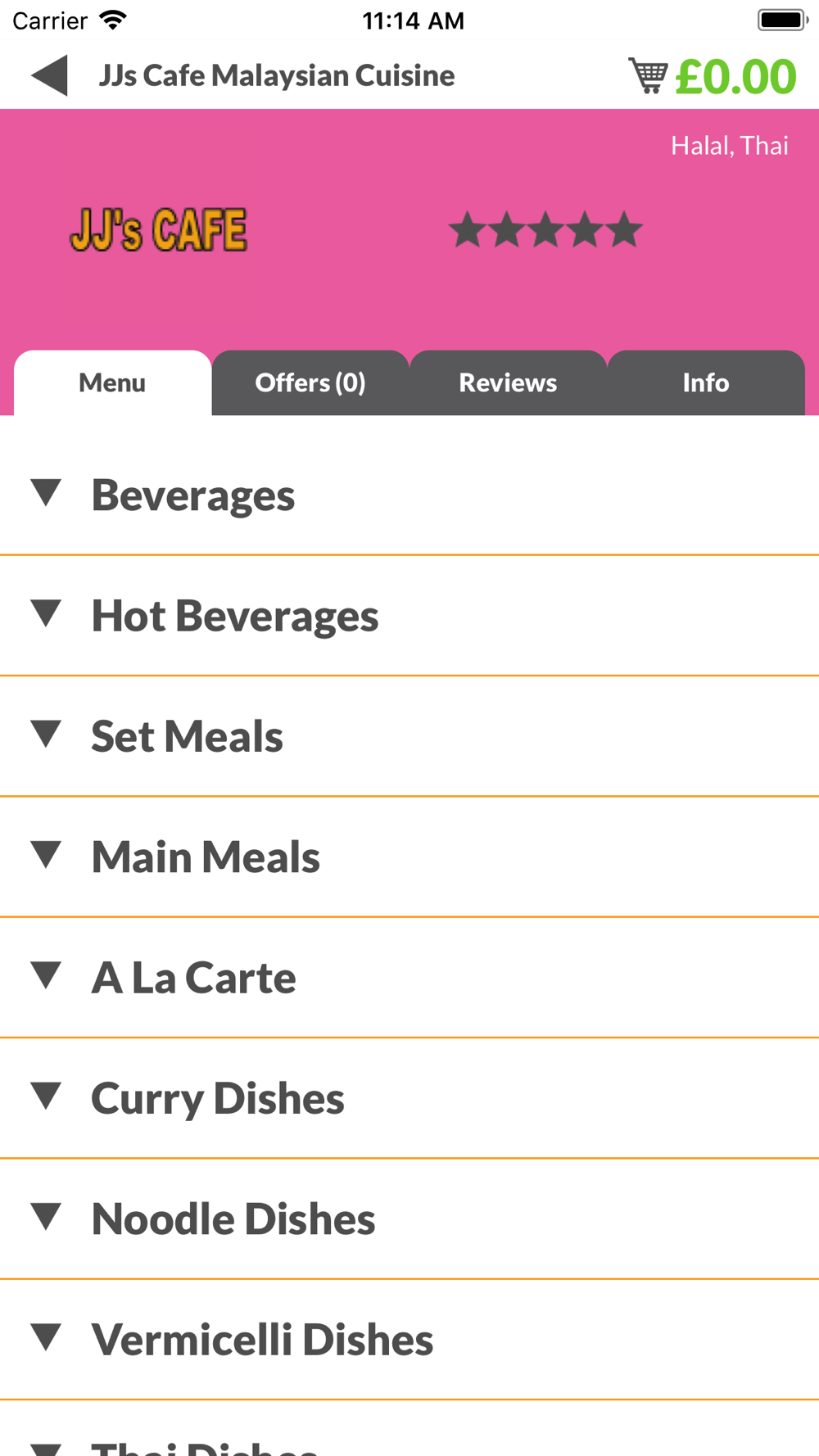Open the shopping cart icon
The image size is (819, 1456).
(648, 75)
